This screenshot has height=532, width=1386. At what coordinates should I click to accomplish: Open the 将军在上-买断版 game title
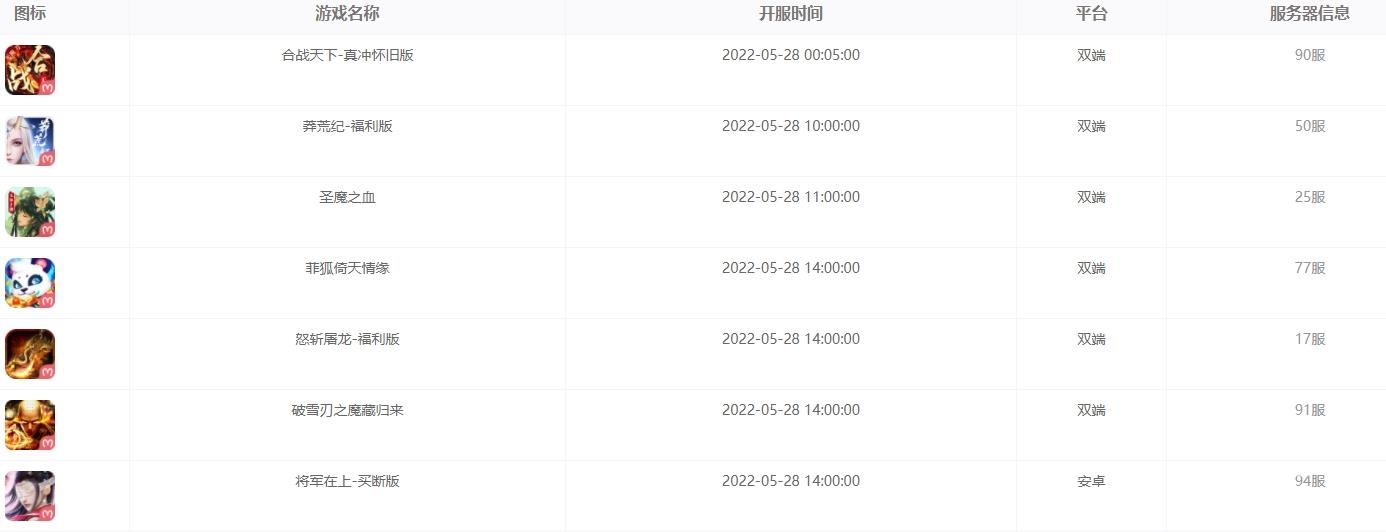pyautogui.click(x=347, y=481)
